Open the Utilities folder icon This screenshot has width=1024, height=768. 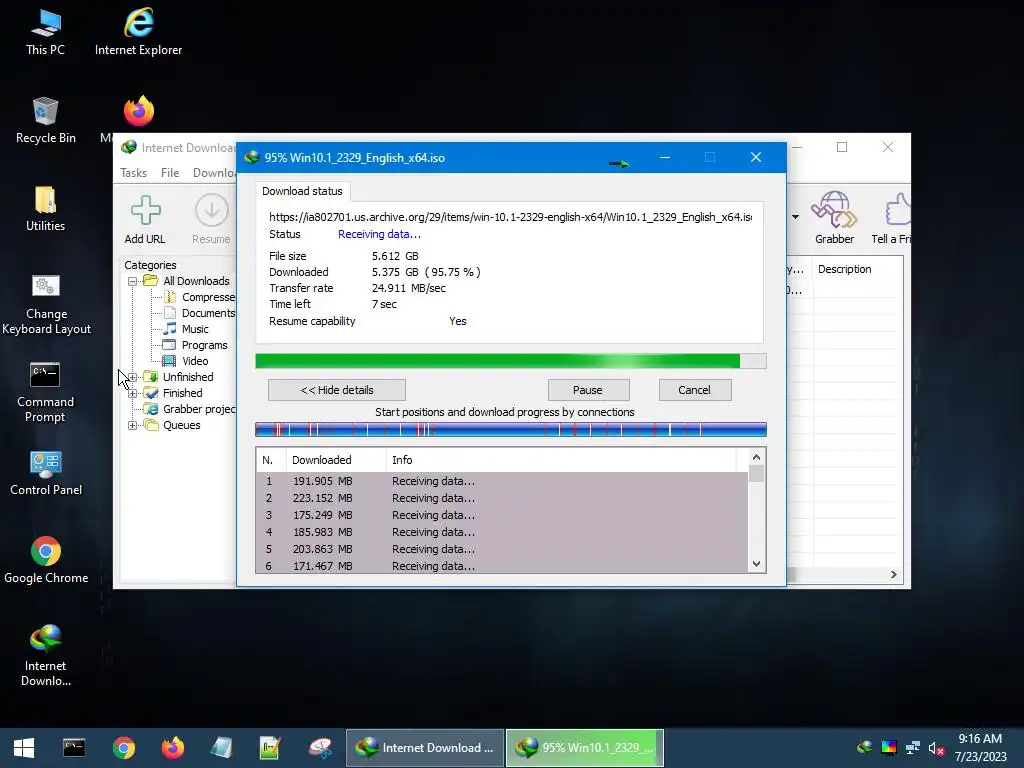pos(46,199)
